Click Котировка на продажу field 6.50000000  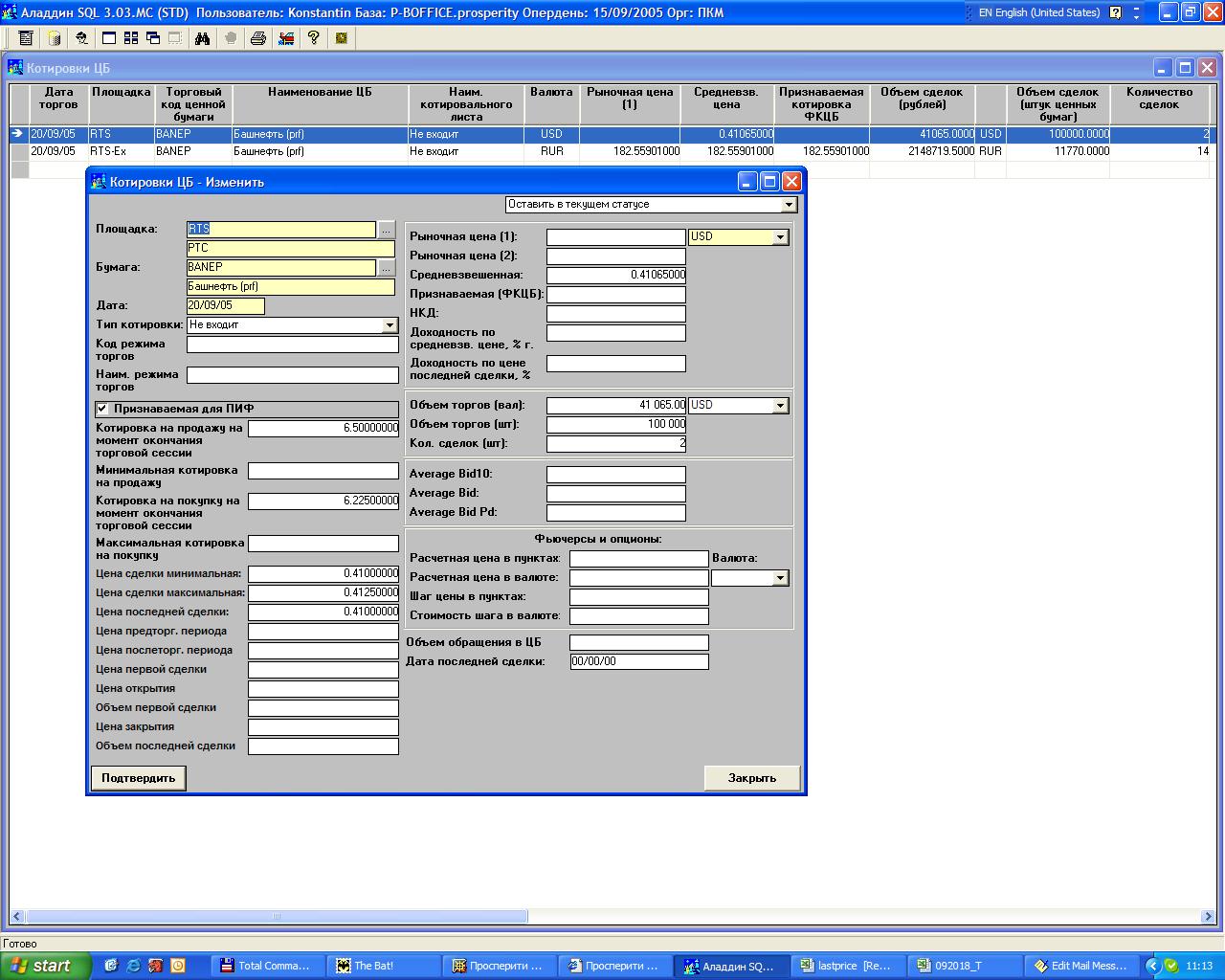323,429
